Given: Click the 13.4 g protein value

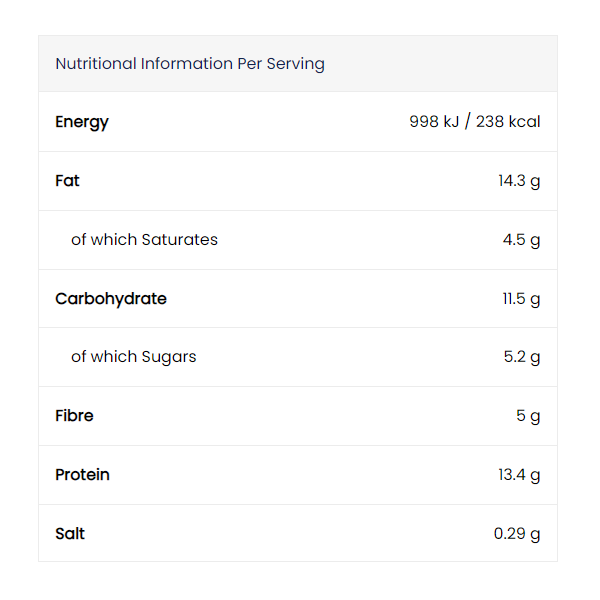Looking at the screenshot, I should (519, 475).
